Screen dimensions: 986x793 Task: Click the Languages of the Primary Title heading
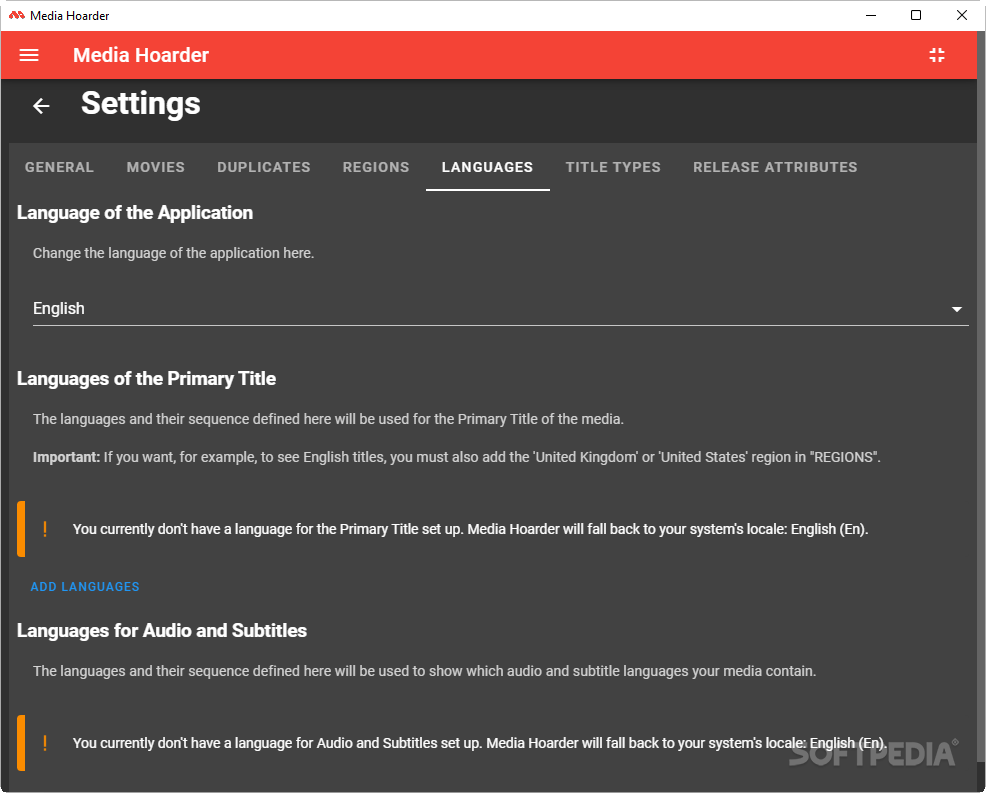click(146, 379)
